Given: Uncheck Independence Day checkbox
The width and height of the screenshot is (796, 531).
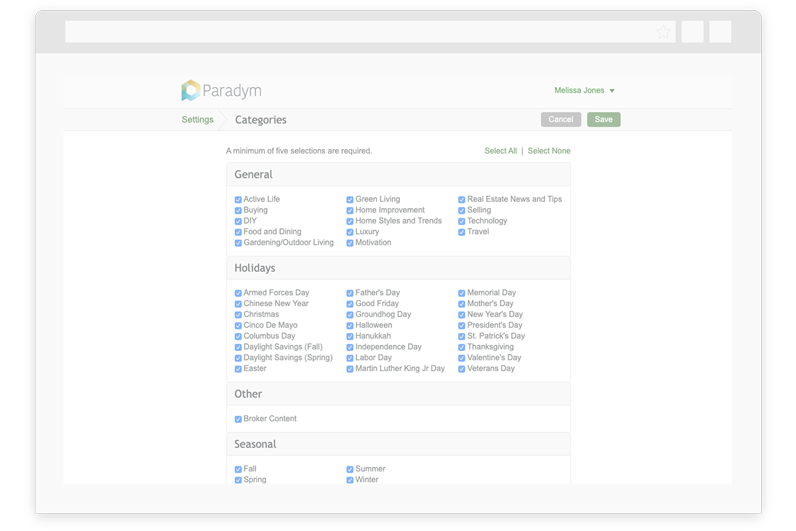Looking at the screenshot, I should point(350,347).
